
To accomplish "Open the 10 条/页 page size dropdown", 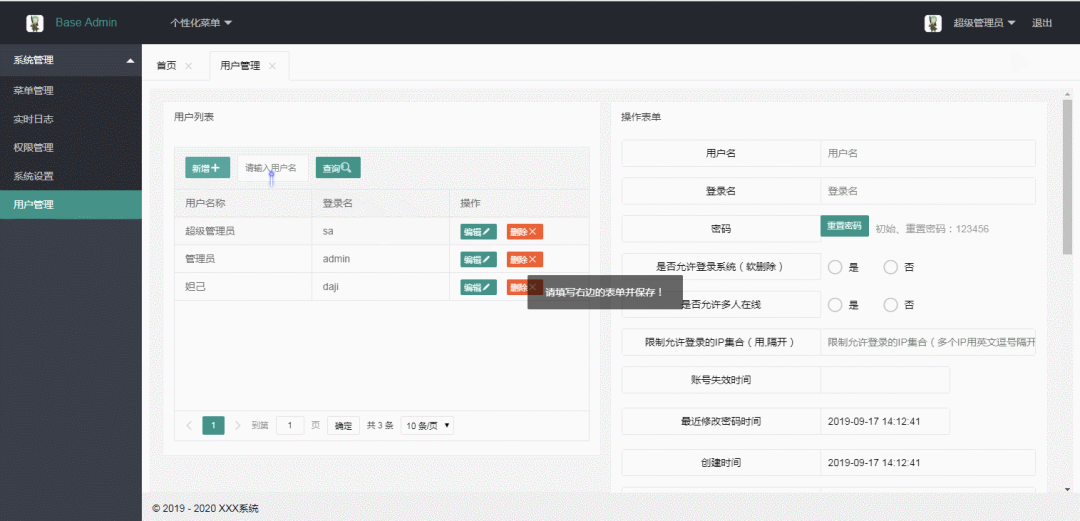I will 427,426.
